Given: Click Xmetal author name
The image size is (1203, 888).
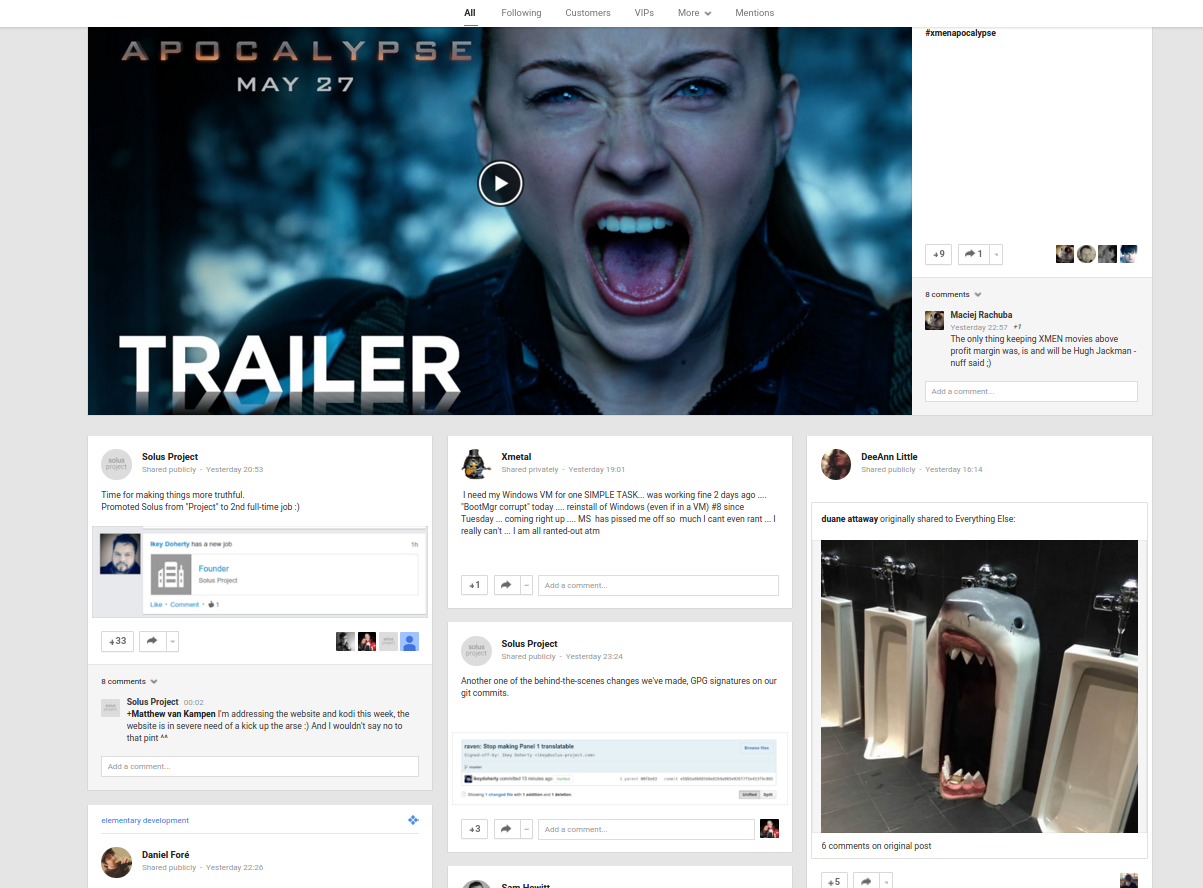Looking at the screenshot, I should [516, 457].
